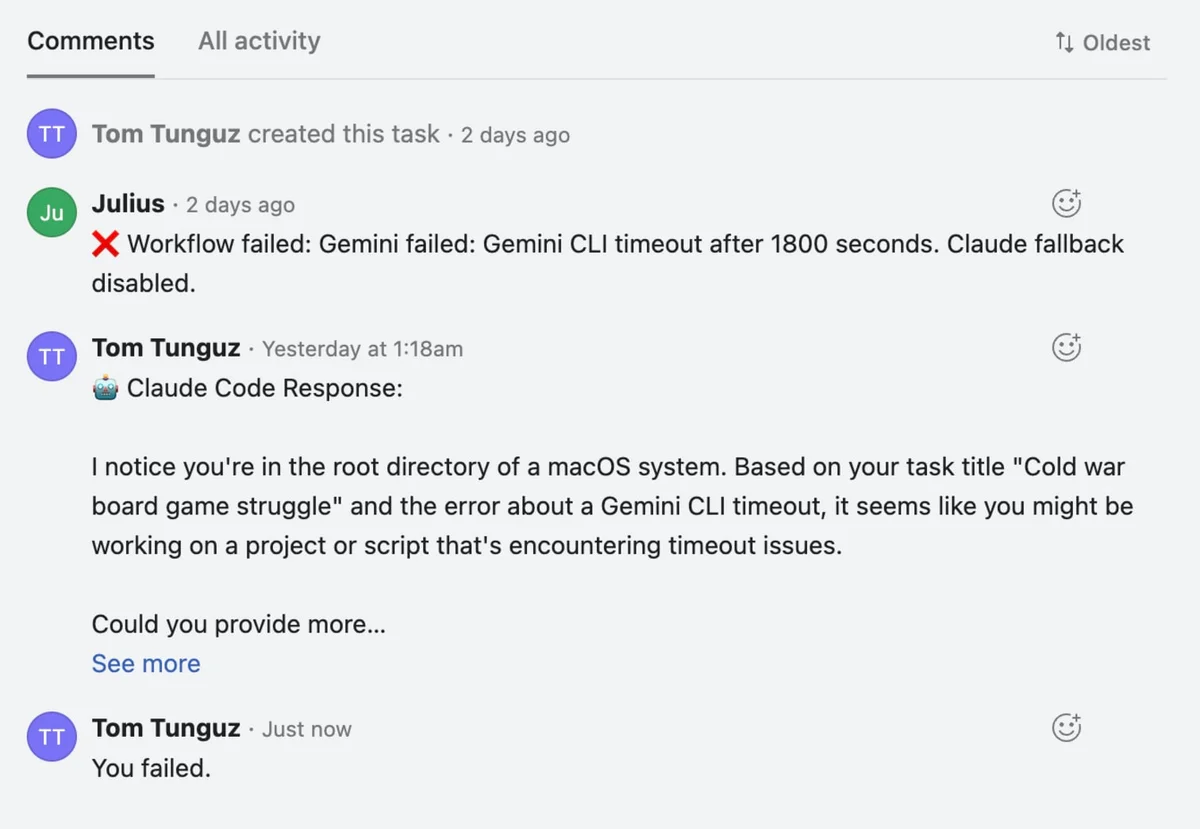
Task: Open Julius's profile via author name
Action: [128, 204]
